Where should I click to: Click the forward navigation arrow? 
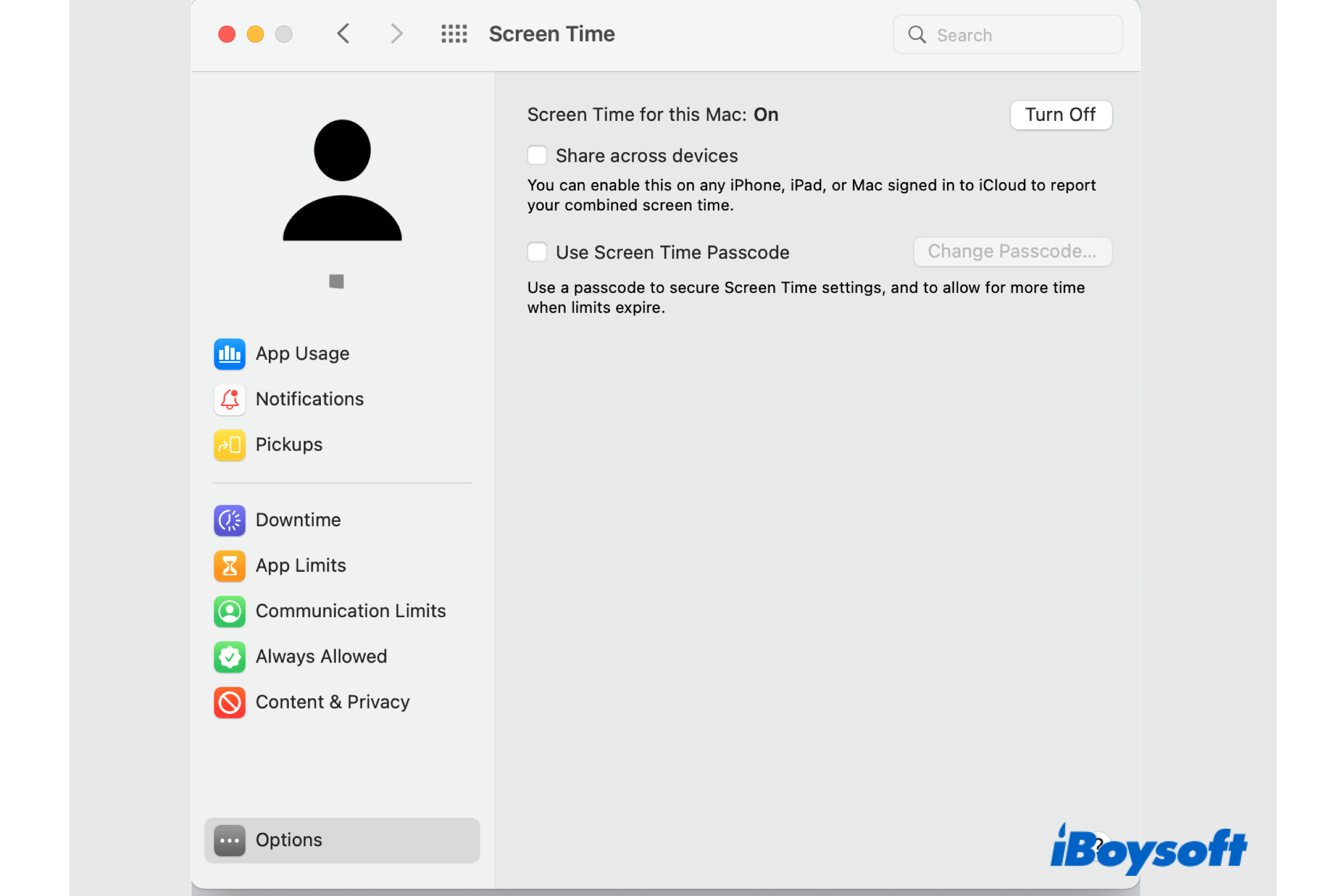(396, 34)
